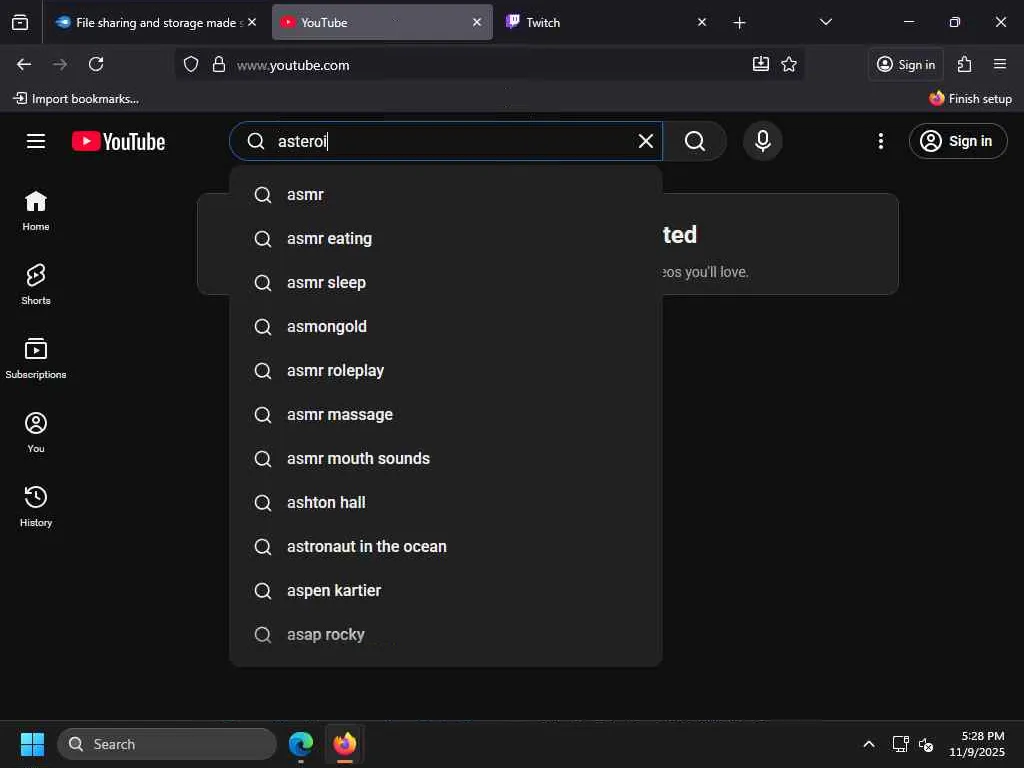Open network status tray icon

point(901,744)
